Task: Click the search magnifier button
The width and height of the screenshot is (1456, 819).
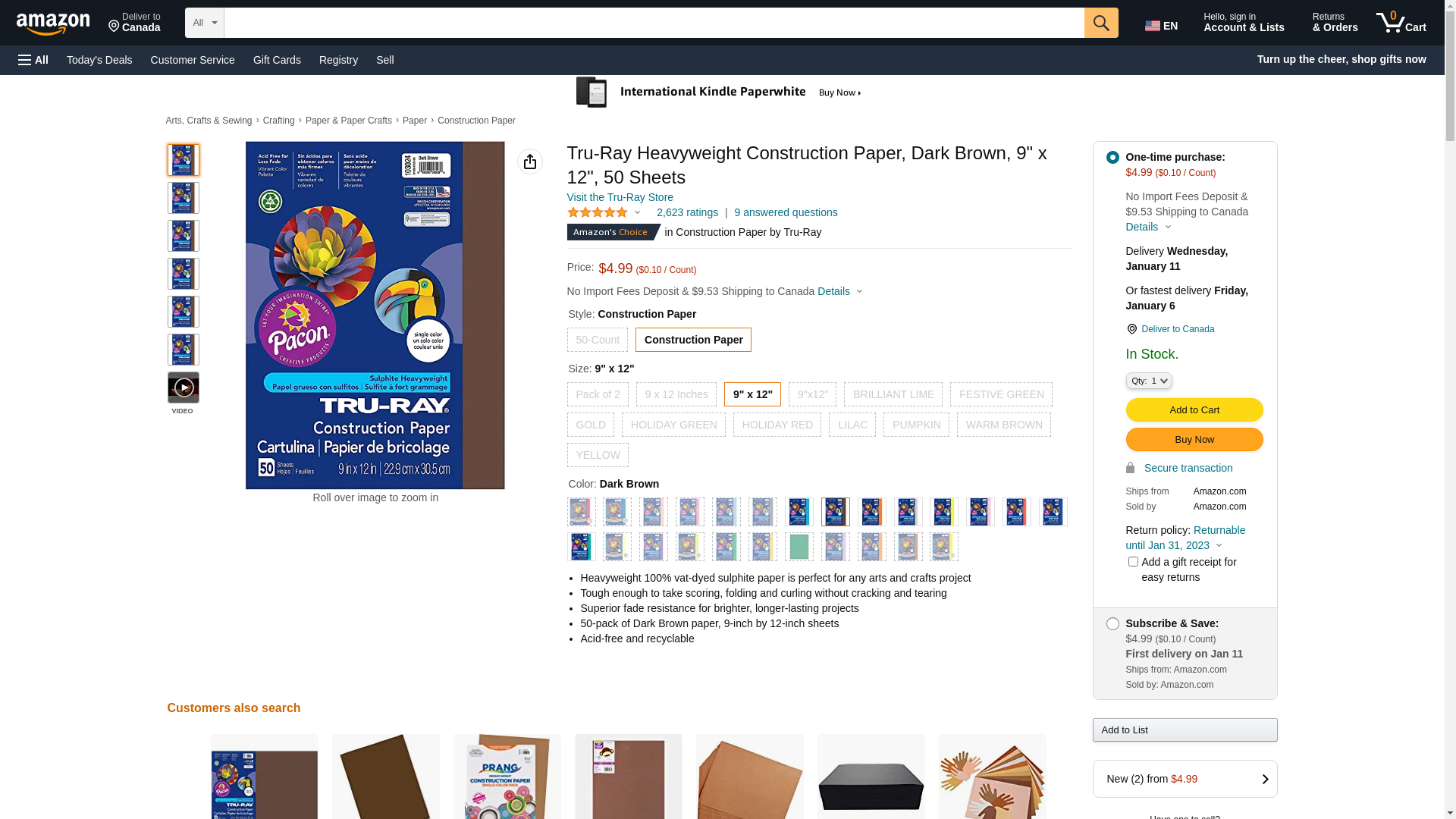Action: [1101, 23]
